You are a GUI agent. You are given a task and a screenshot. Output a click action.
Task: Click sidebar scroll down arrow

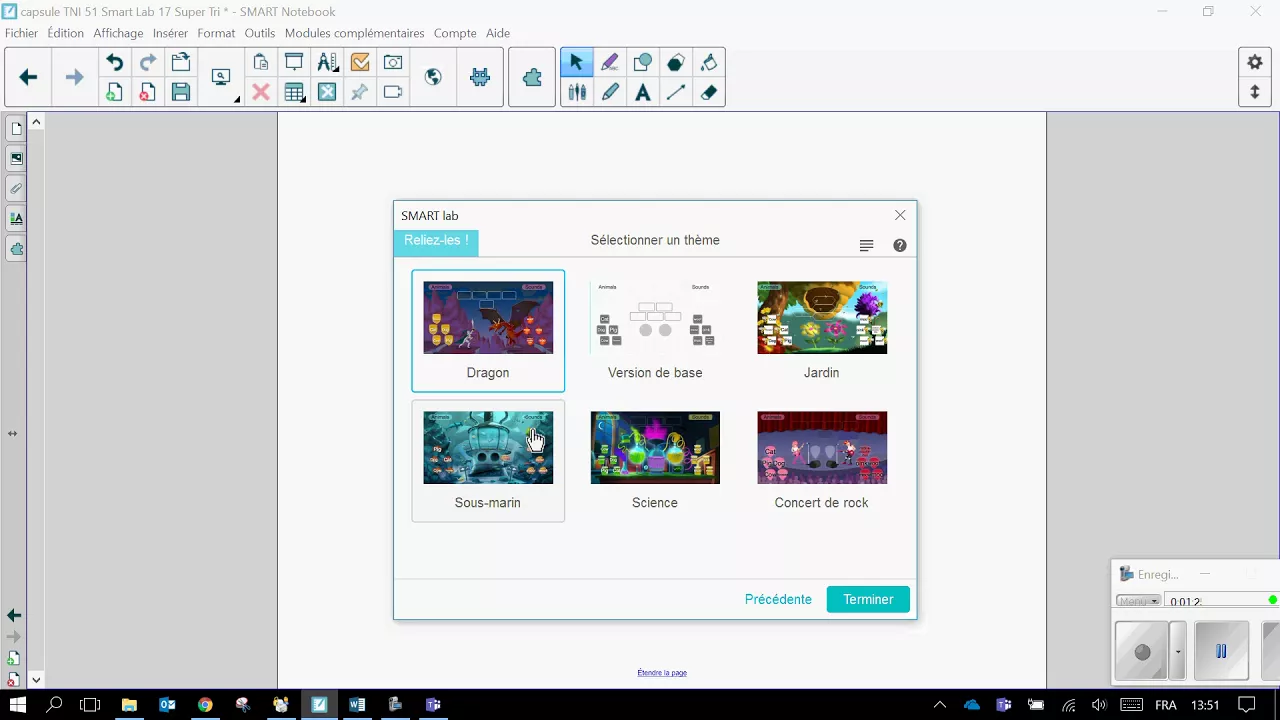click(36, 680)
